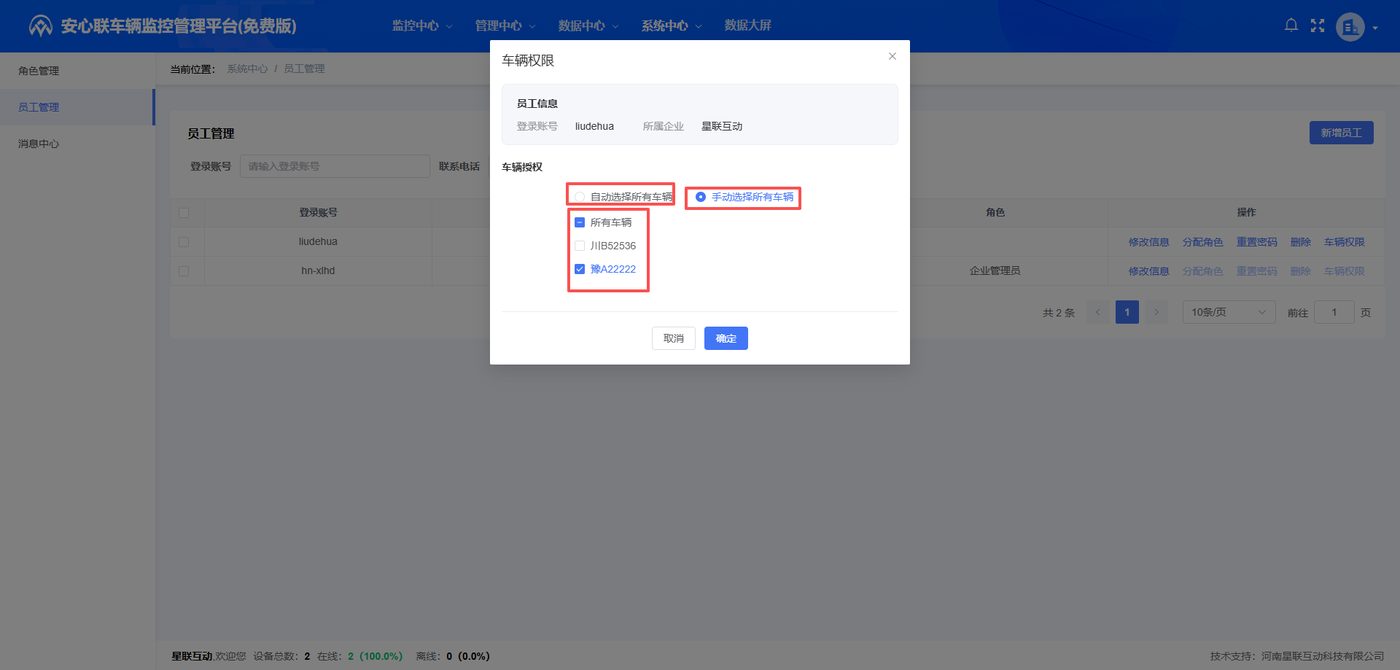The height and width of the screenshot is (670, 1400).
Task: Click 修改信息 for liudehua
Action: click(1149, 242)
